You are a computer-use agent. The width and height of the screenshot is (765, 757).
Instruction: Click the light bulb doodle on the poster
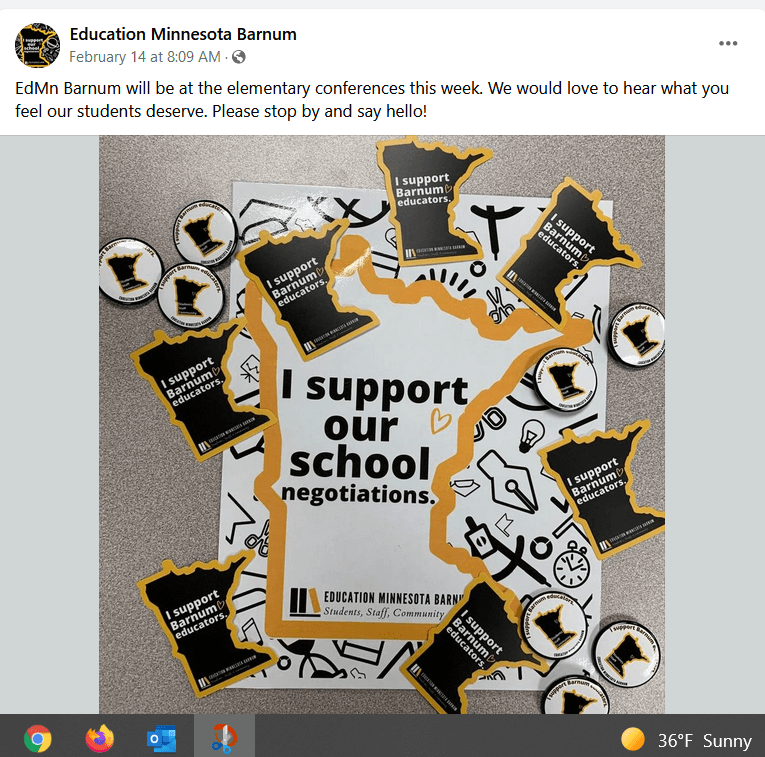pyautogui.click(x=531, y=435)
